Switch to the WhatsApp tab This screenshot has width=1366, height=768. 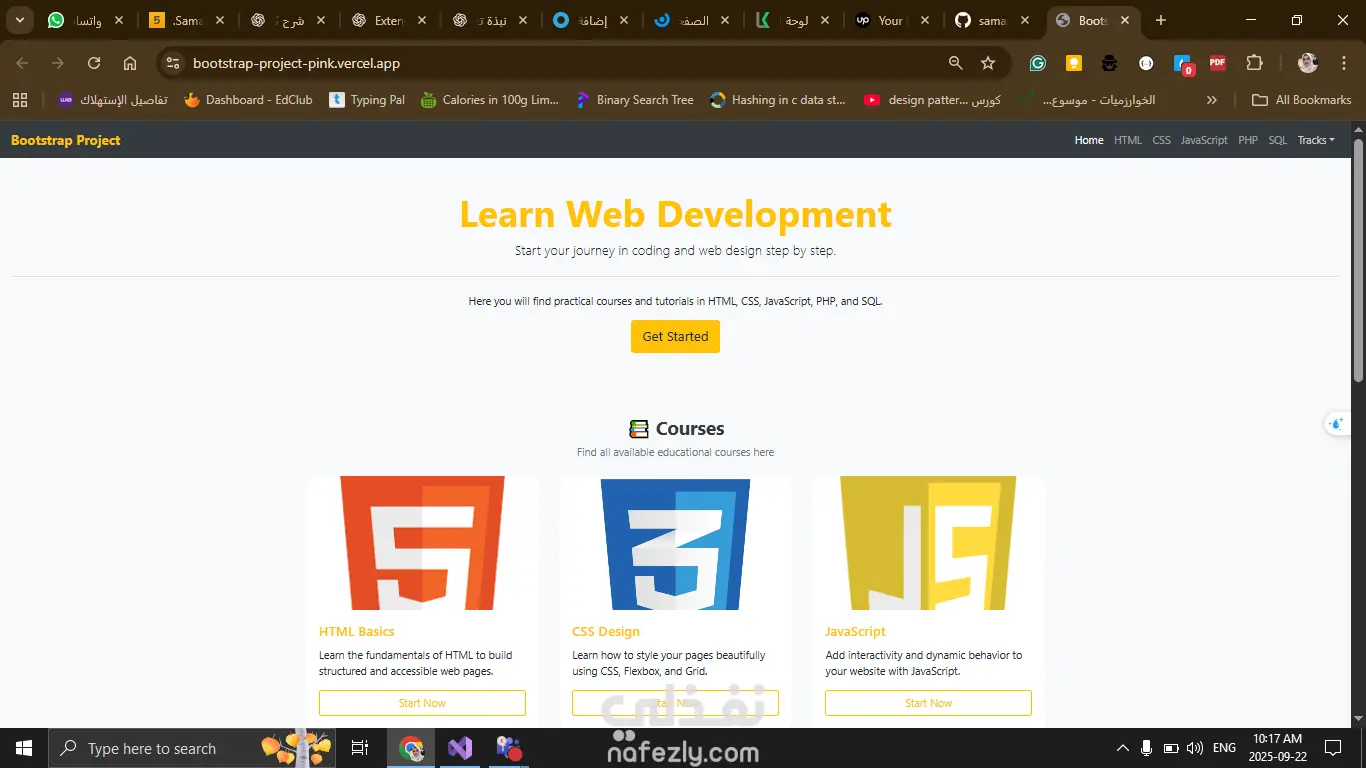(x=87, y=20)
